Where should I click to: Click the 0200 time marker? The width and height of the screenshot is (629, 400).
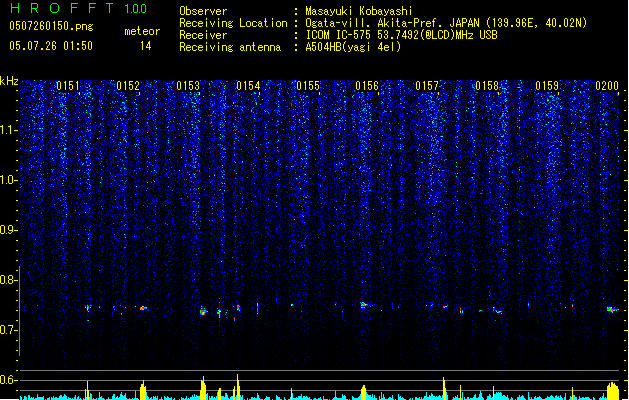click(607, 86)
